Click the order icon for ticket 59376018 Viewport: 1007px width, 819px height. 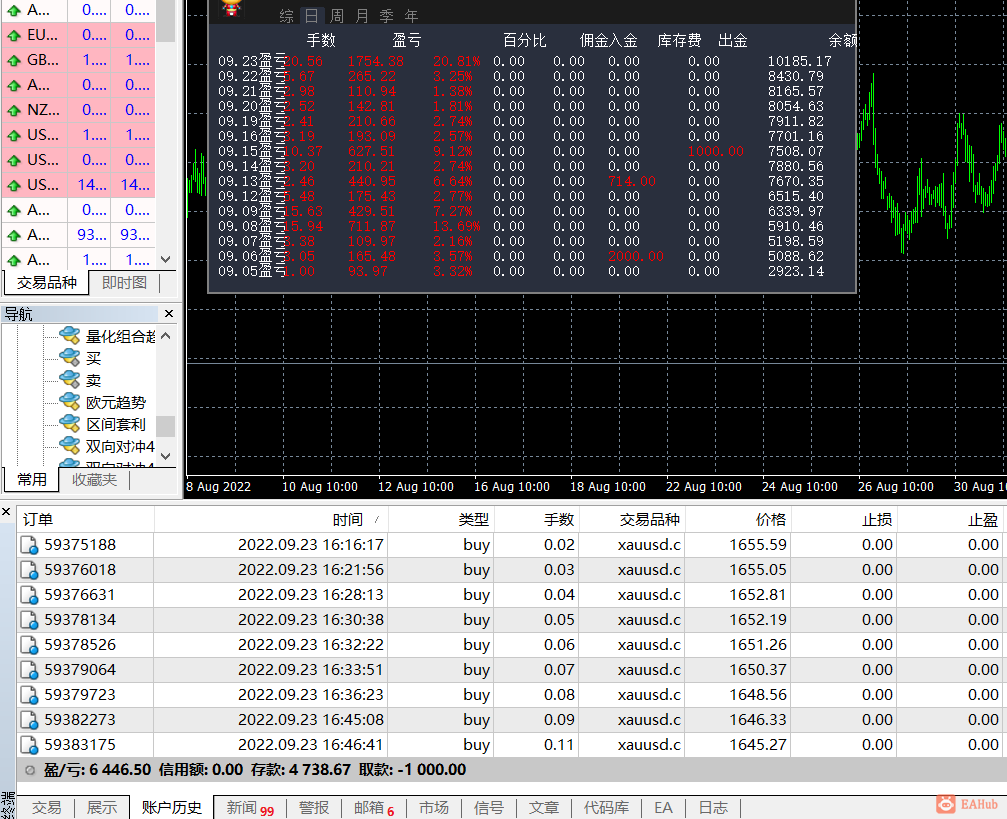pos(30,570)
